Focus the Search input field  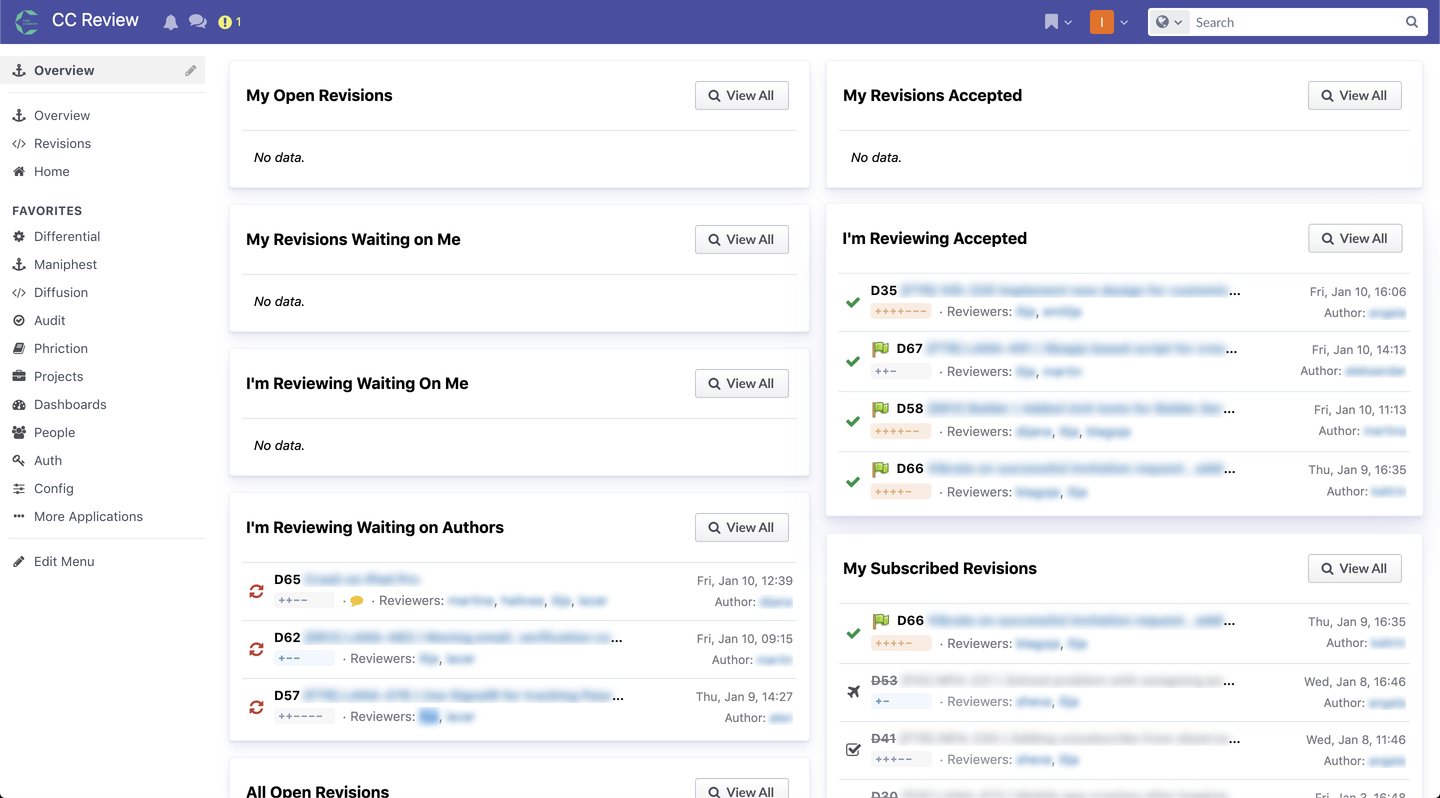(1296, 22)
